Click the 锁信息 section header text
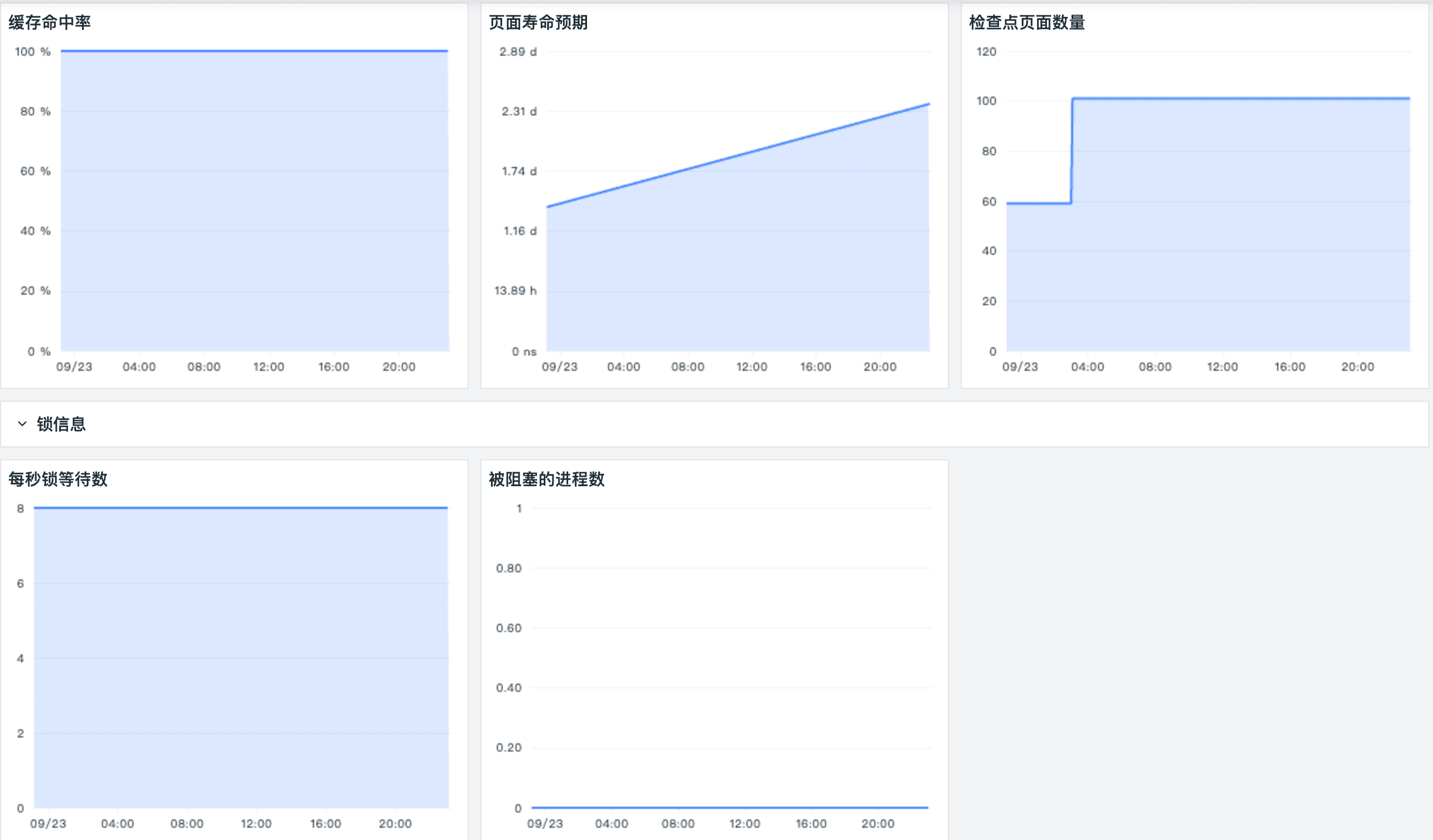The height and width of the screenshot is (840, 1433). pos(61,424)
